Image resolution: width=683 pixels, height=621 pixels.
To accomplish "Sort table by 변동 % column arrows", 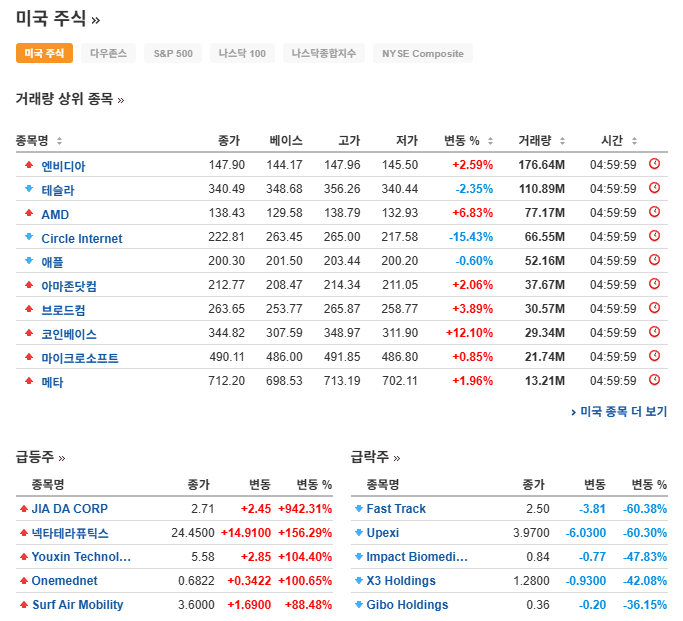I will (x=490, y=141).
